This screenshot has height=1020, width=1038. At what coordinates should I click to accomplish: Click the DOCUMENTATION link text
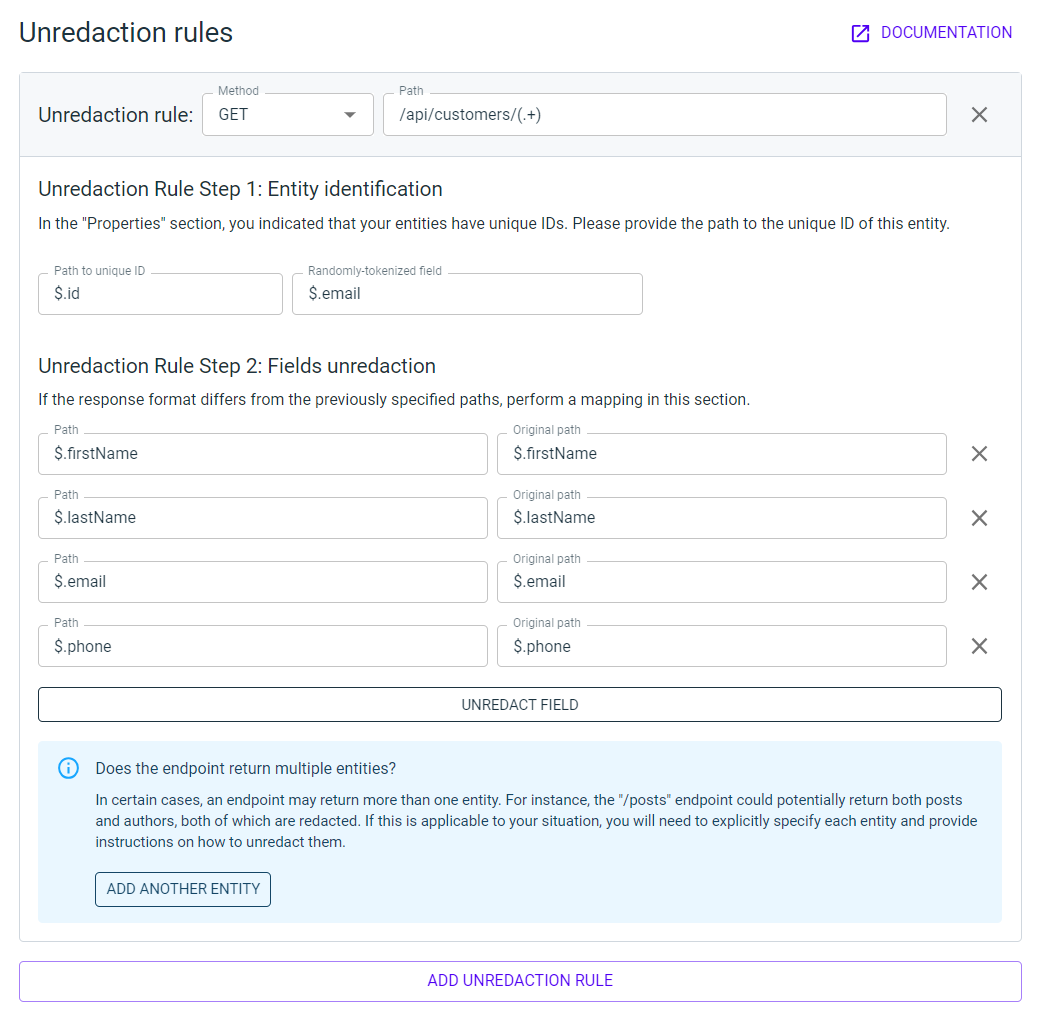tap(946, 33)
